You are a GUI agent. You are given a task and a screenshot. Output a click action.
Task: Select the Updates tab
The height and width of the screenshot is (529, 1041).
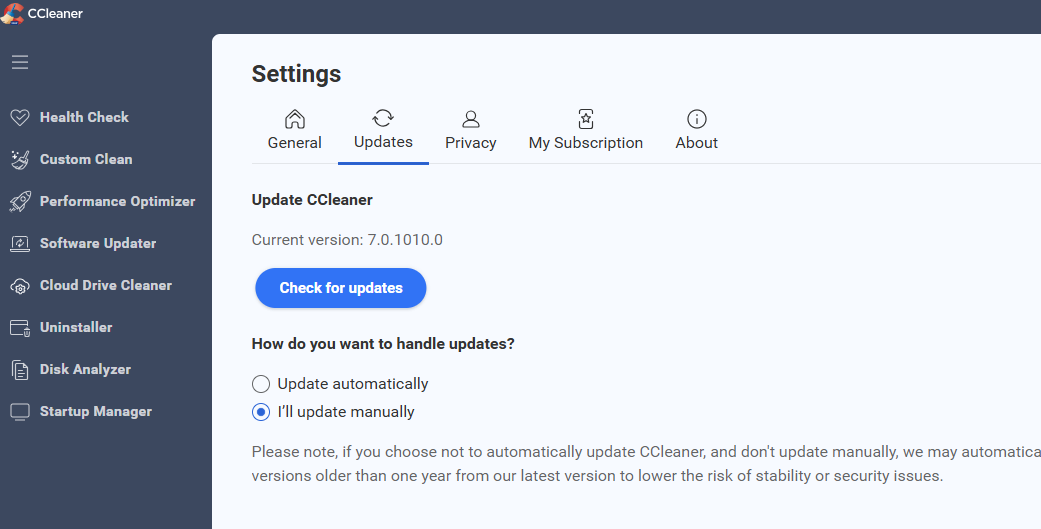pyautogui.click(x=383, y=130)
